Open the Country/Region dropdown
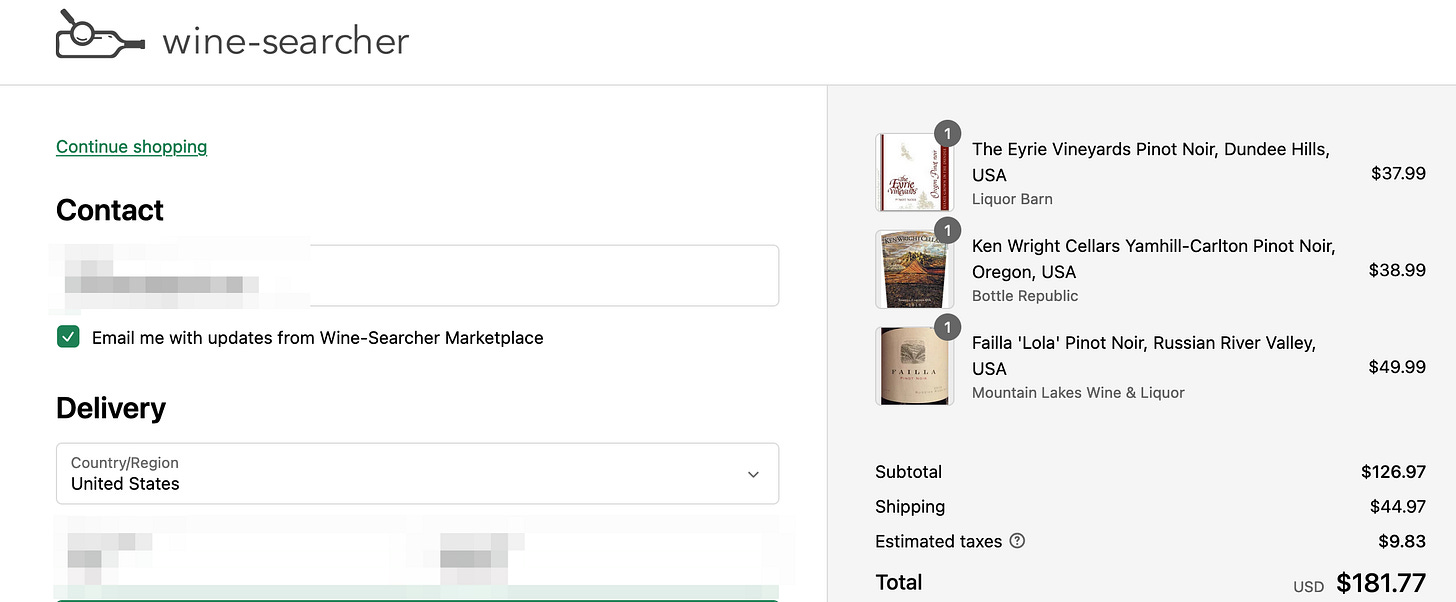The image size is (1456, 602). click(417, 473)
